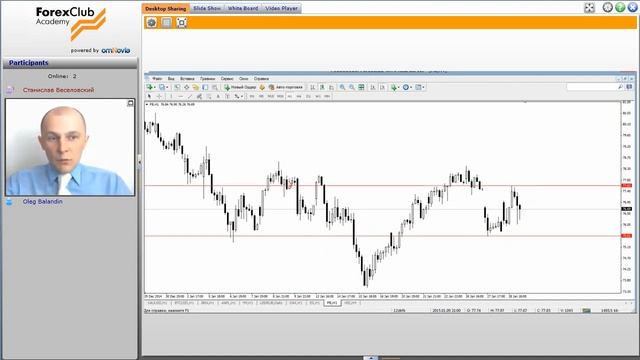This screenshot has height=360, width=640.
Task: Toggle the Авто-торговля button
Action: [x=286, y=87]
